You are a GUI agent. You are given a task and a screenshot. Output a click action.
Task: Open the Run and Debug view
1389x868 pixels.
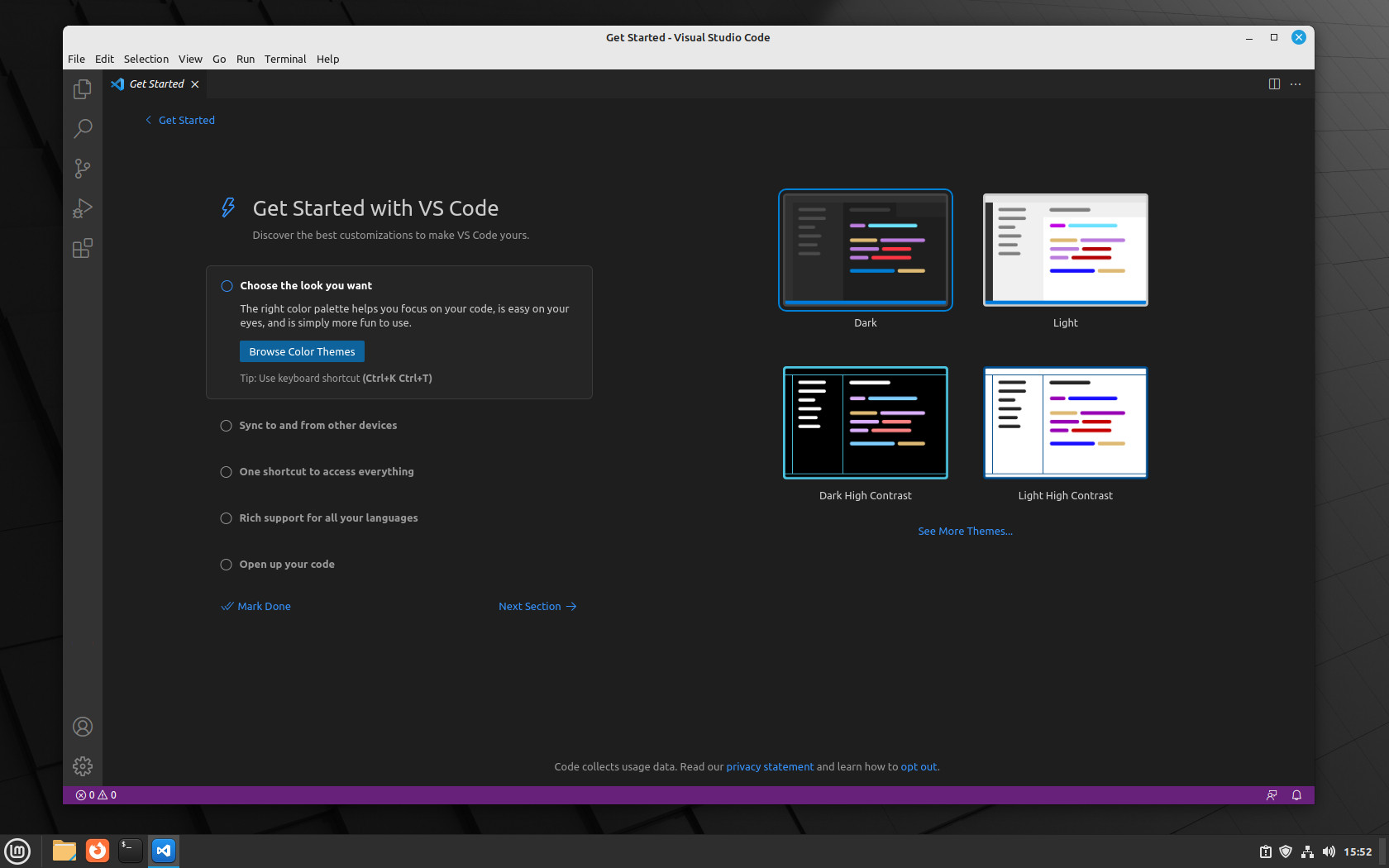83,208
